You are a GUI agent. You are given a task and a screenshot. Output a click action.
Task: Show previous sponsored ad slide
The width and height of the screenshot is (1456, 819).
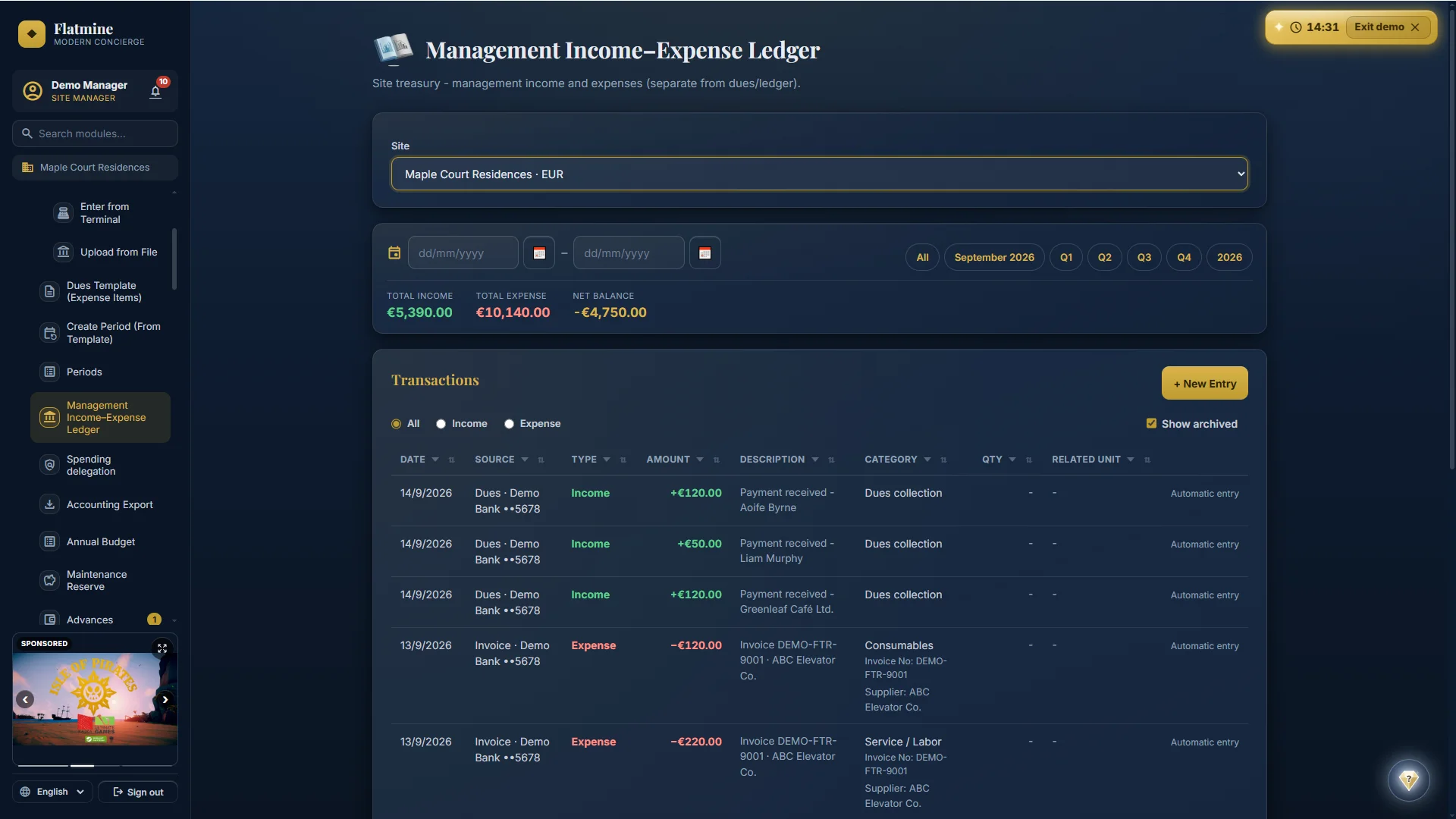[x=25, y=699]
